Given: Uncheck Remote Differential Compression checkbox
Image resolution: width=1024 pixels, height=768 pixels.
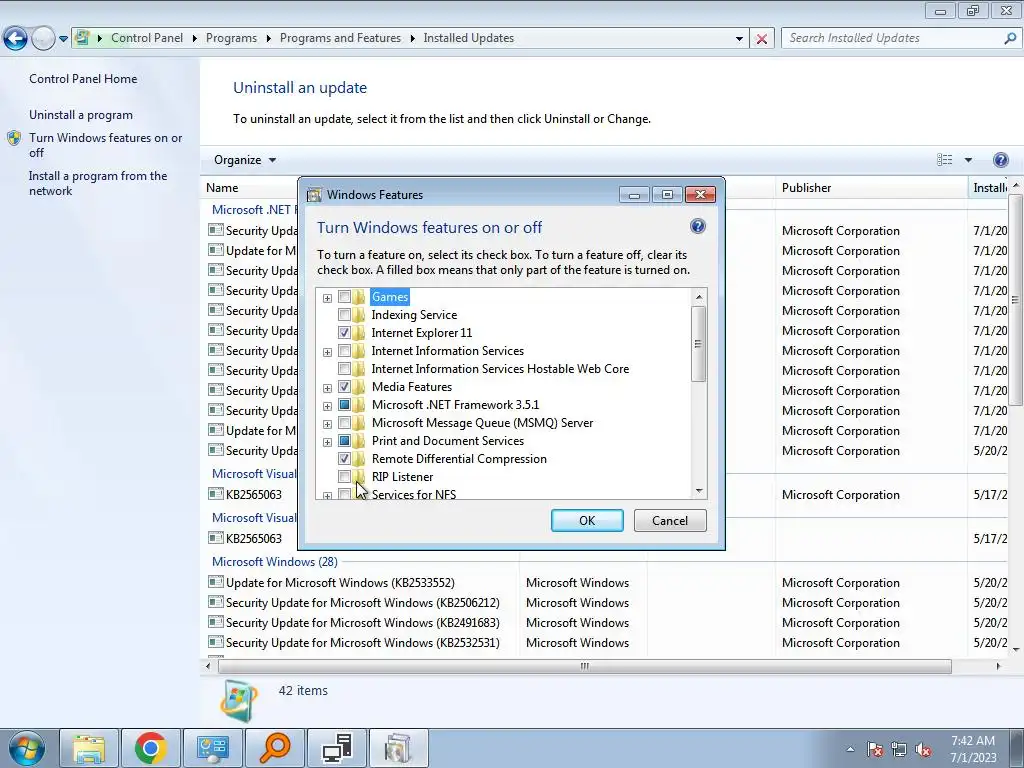Looking at the screenshot, I should [x=344, y=459].
